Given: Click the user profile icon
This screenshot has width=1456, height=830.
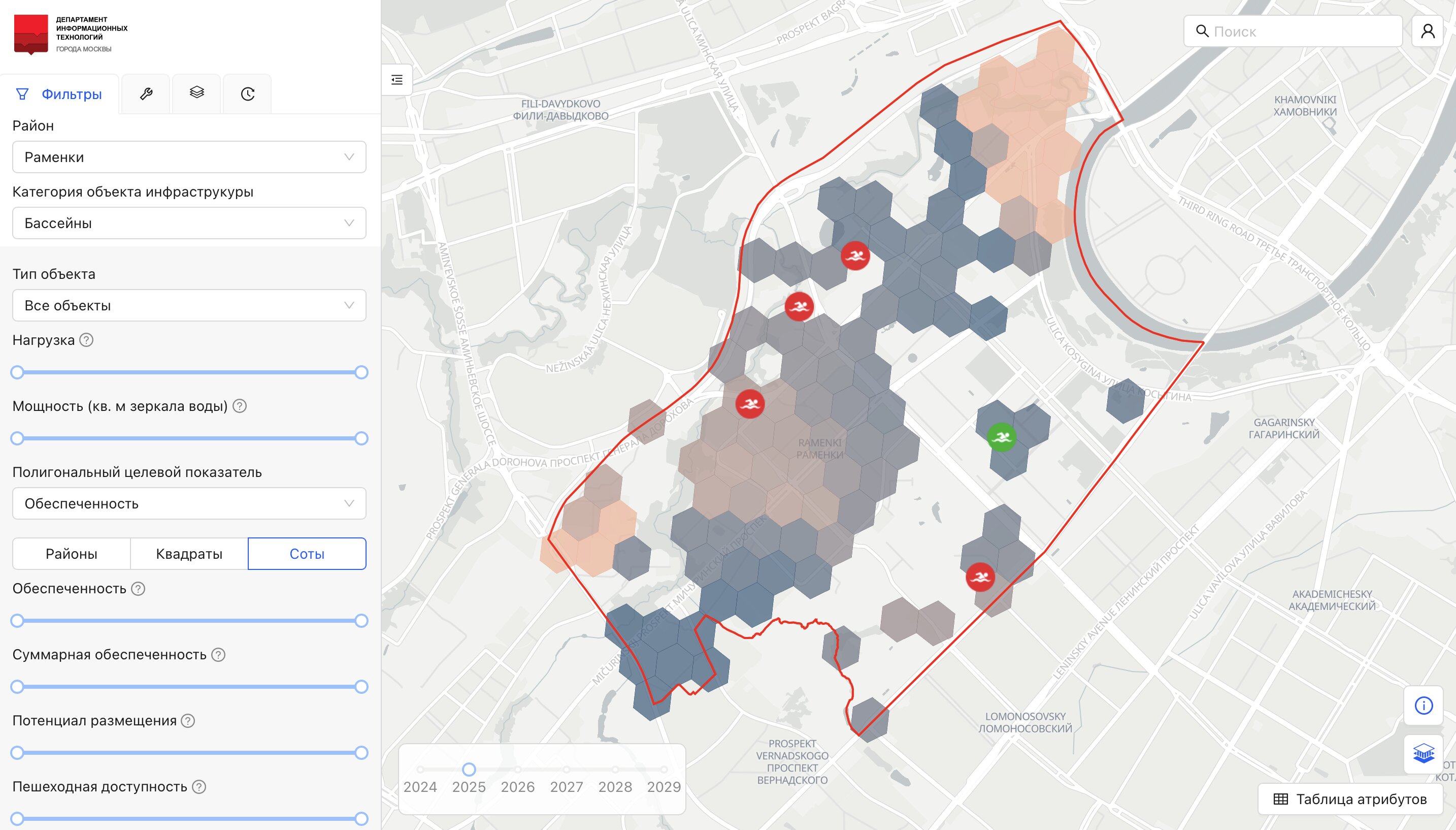Looking at the screenshot, I should [x=1428, y=31].
